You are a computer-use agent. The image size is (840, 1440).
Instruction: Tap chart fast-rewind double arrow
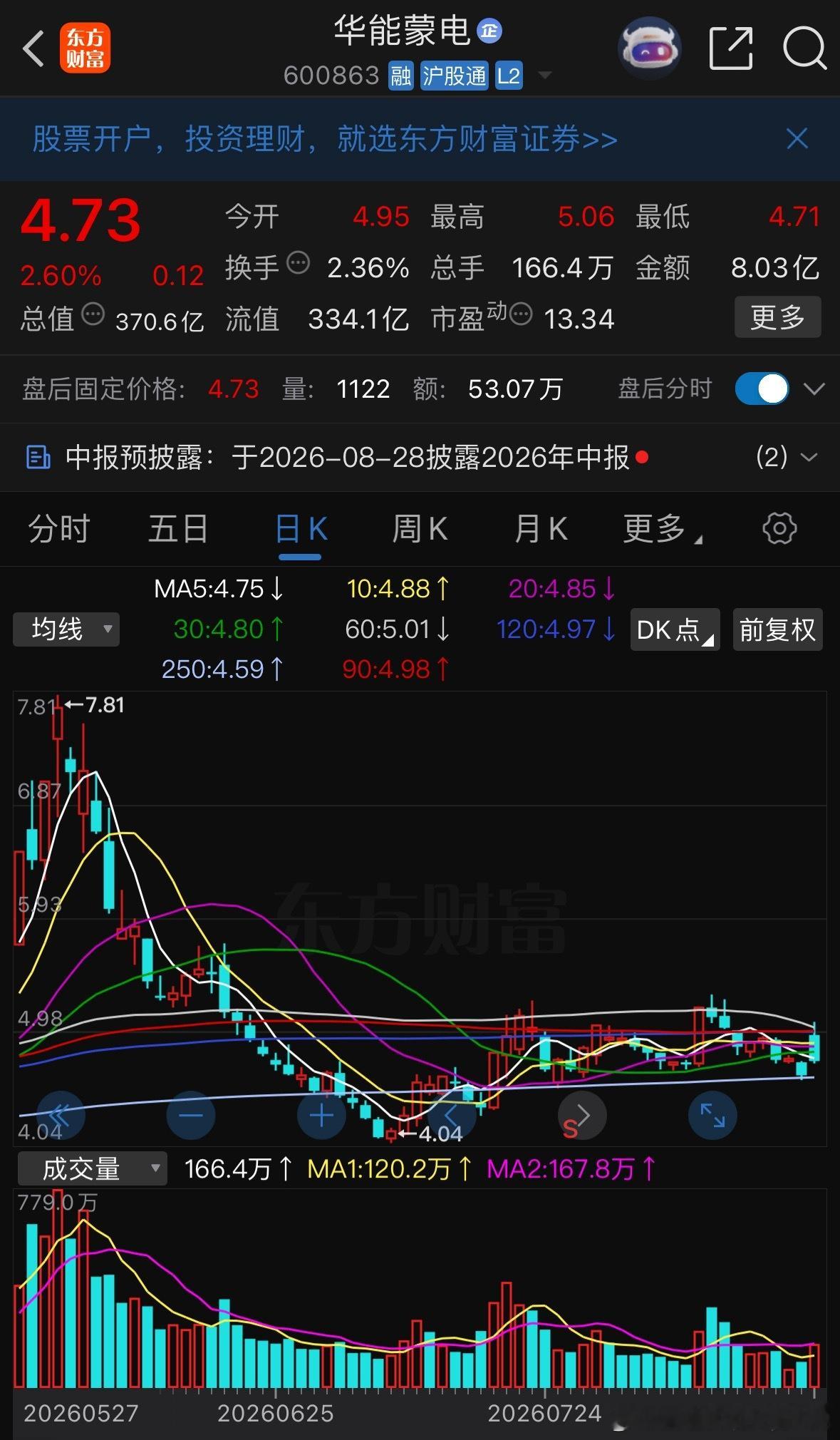point(60,1115)
